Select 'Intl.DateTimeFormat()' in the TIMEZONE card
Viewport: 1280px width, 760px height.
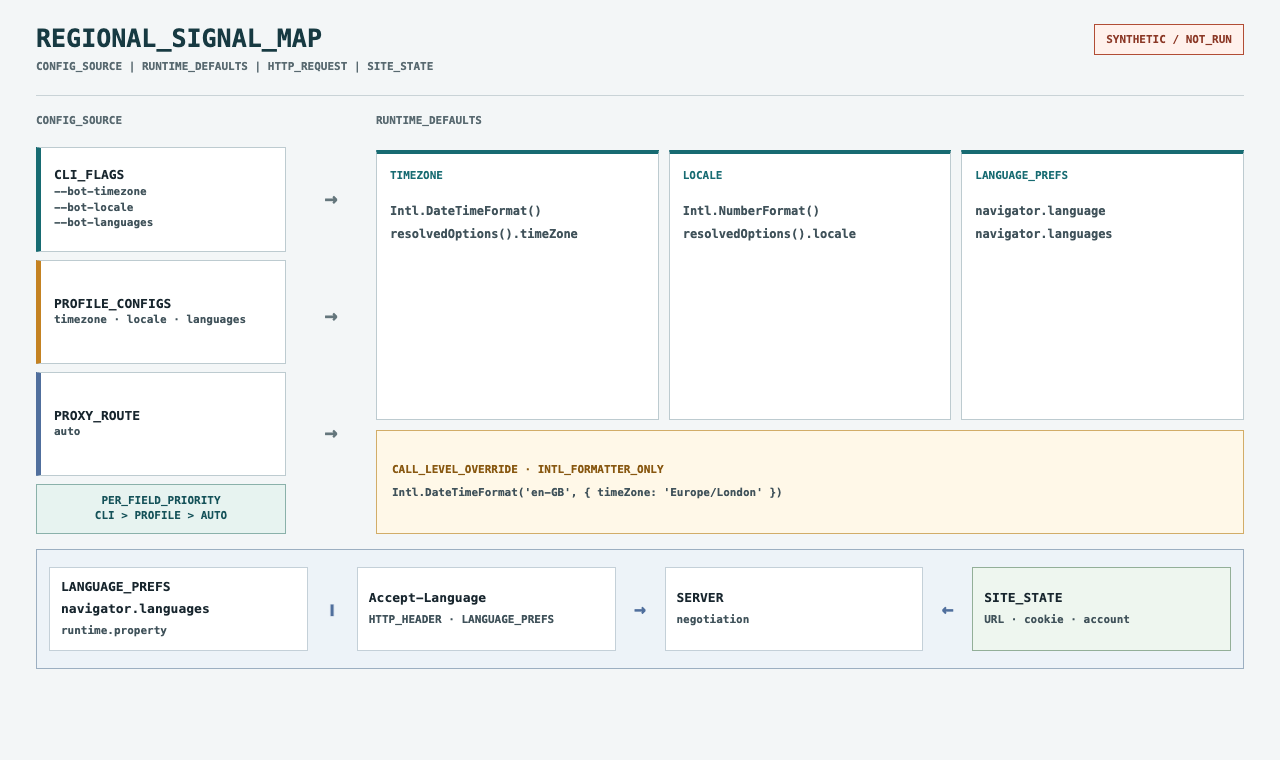(x=466, y=211)
